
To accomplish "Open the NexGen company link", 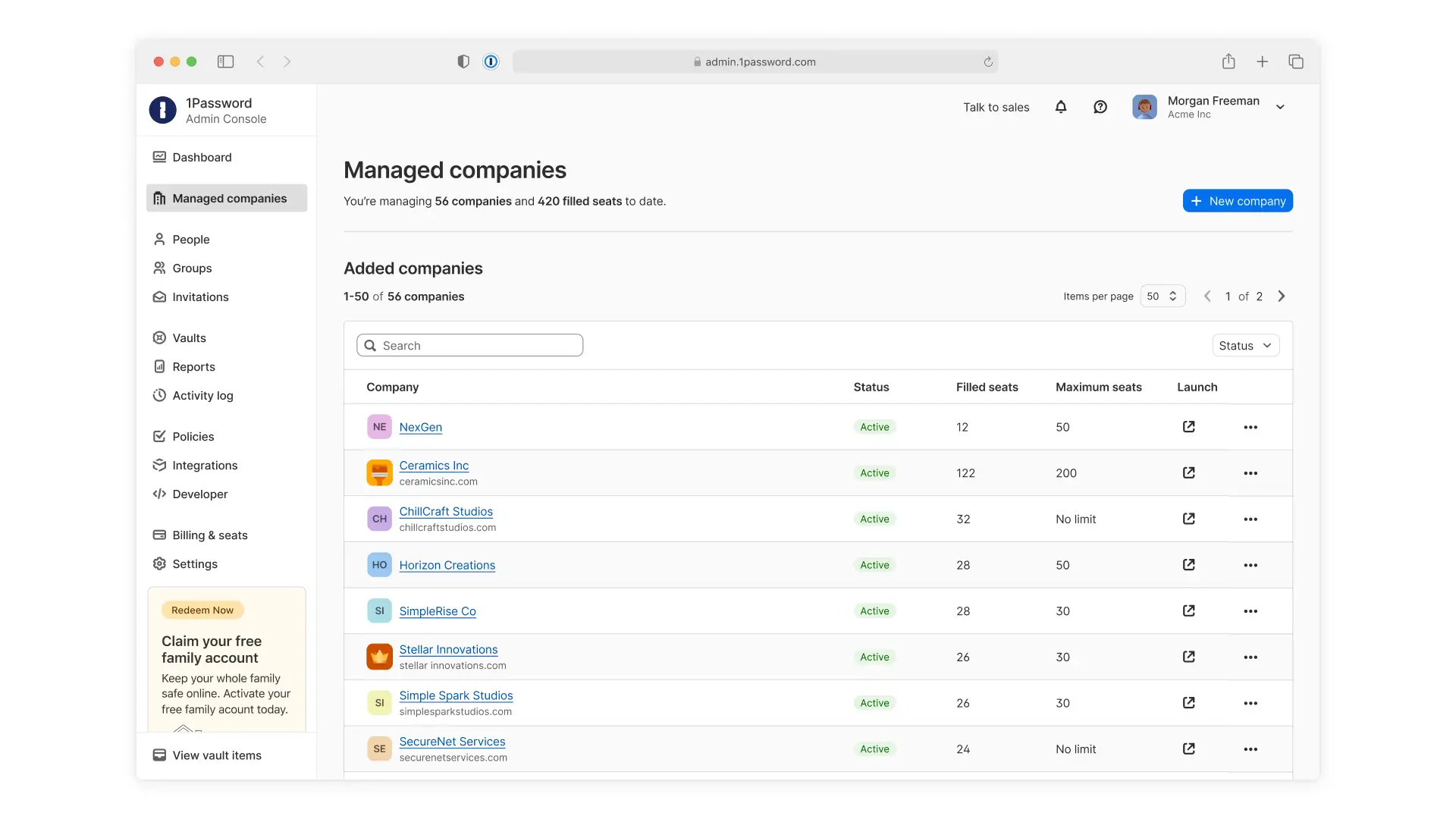I will [420, 427].
